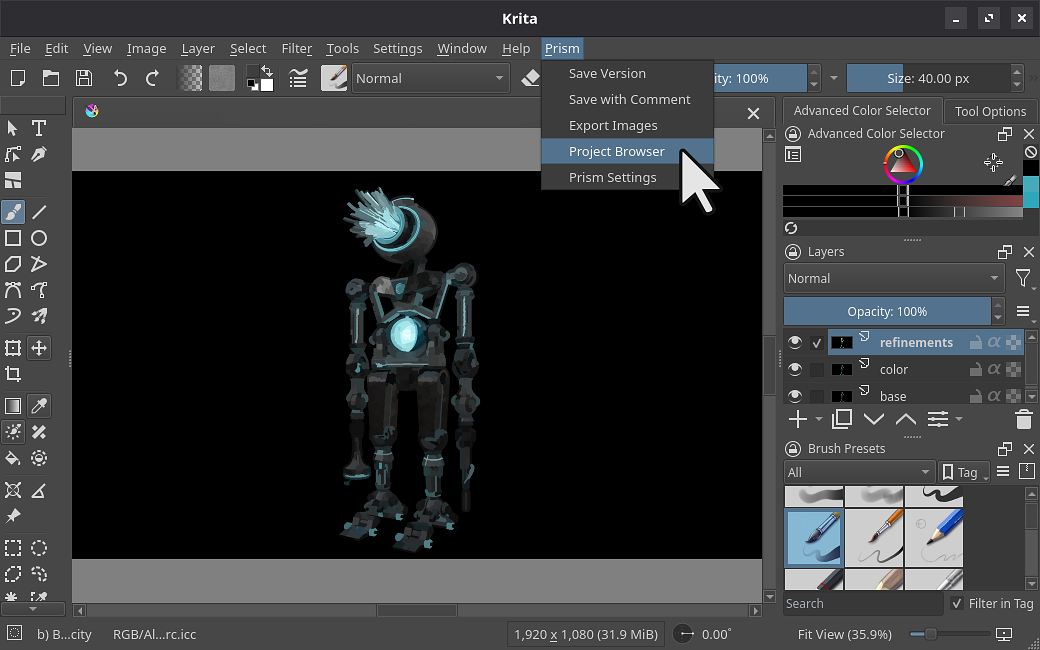Expand more toolbox tools arrow

pyautogui.click(x=32, y=608)
